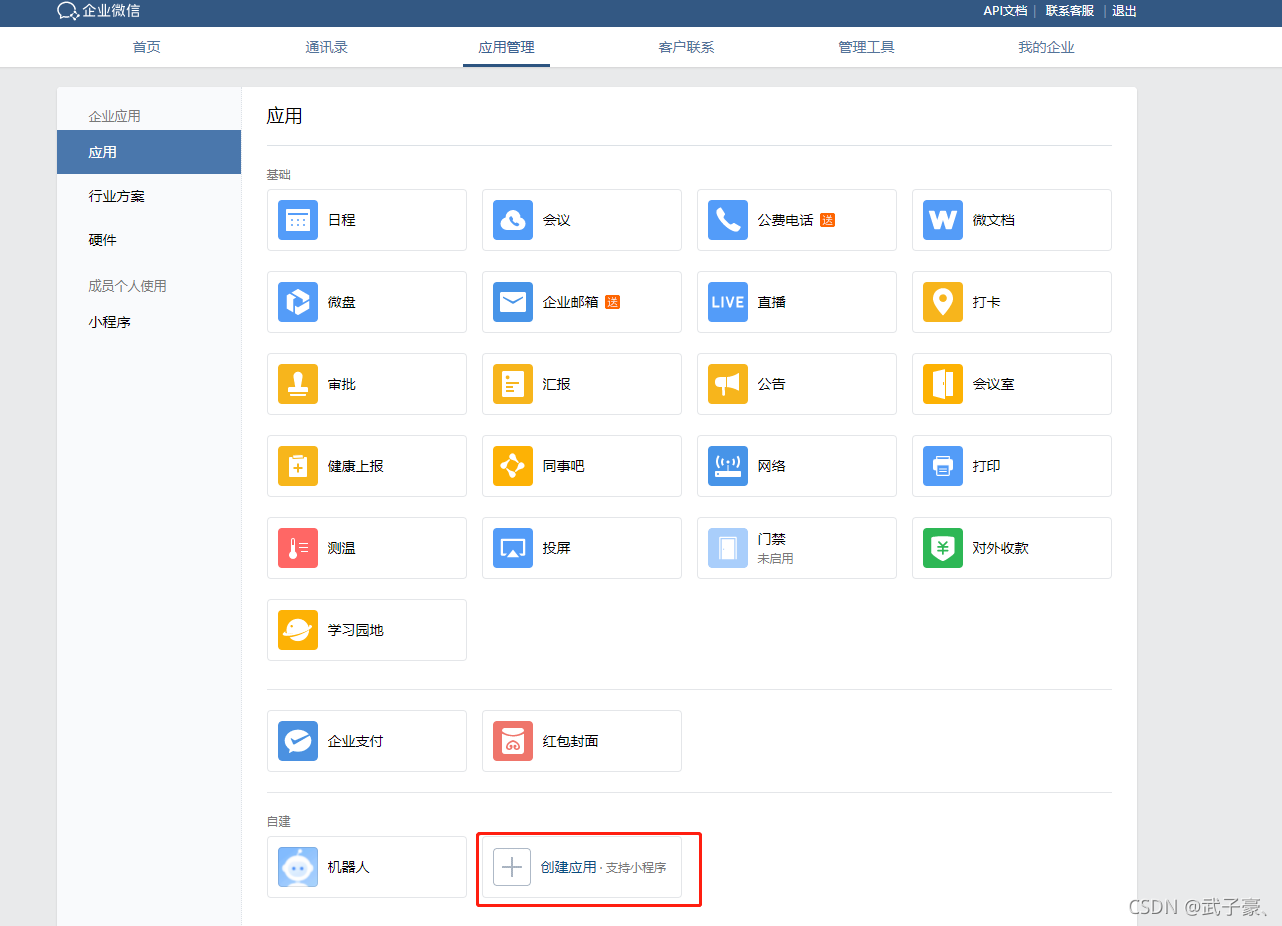Click the 企业微信 logo
This screenshot has height=926, width=1282.
click(98, 11)
